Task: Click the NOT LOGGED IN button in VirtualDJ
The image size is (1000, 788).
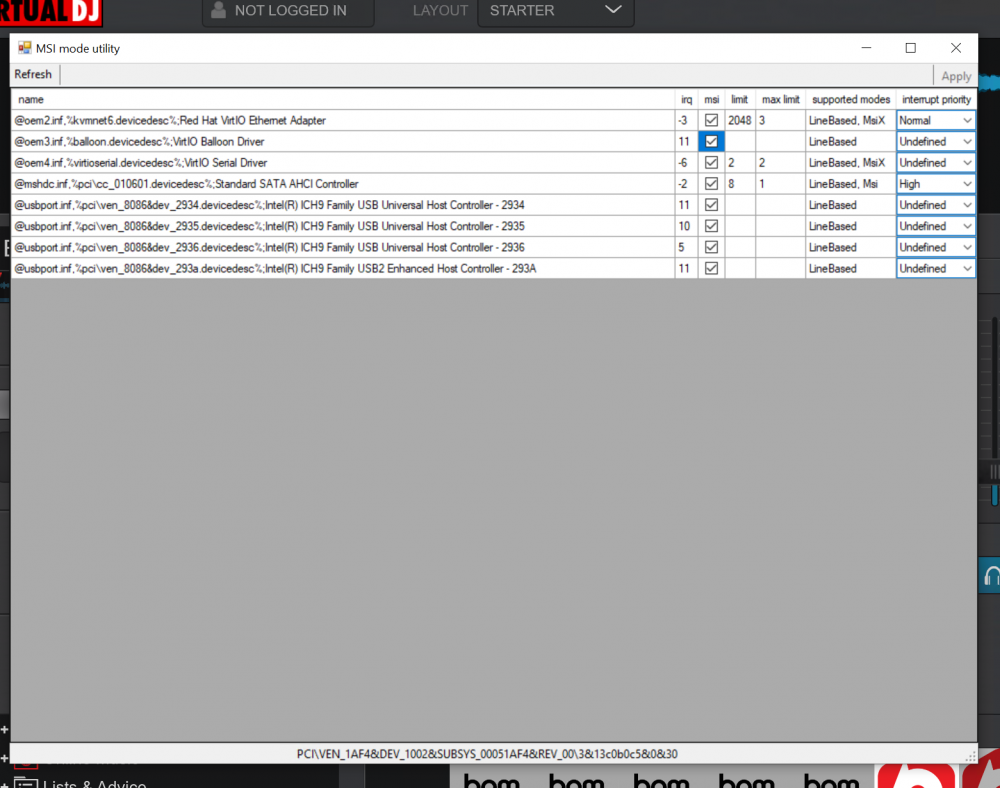Action: [288, 11]
